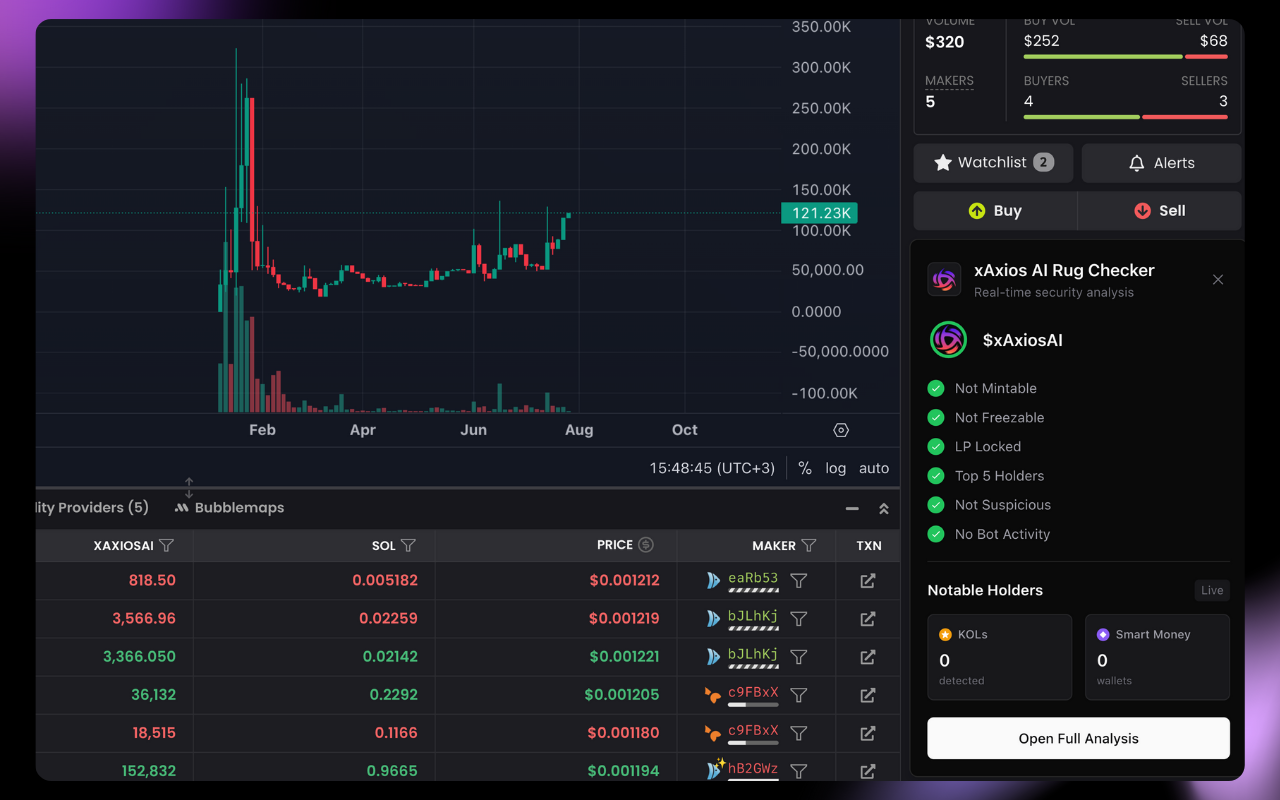
Task: Filter by maker eaRb53
Action: pyautogui.click(x=799, y=581)
